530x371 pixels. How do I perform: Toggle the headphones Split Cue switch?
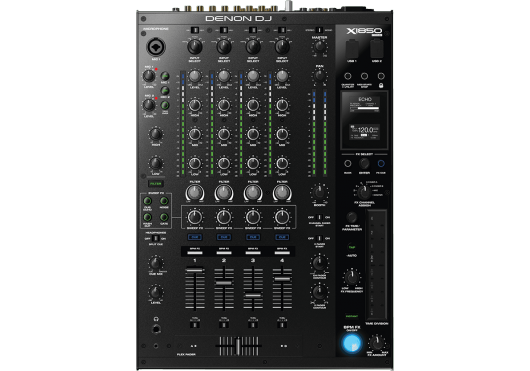[155, 239]
